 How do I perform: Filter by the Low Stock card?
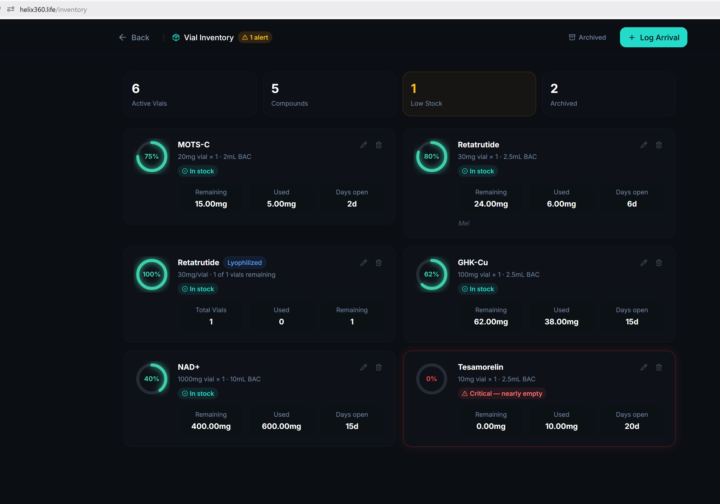tap(469, 94)
